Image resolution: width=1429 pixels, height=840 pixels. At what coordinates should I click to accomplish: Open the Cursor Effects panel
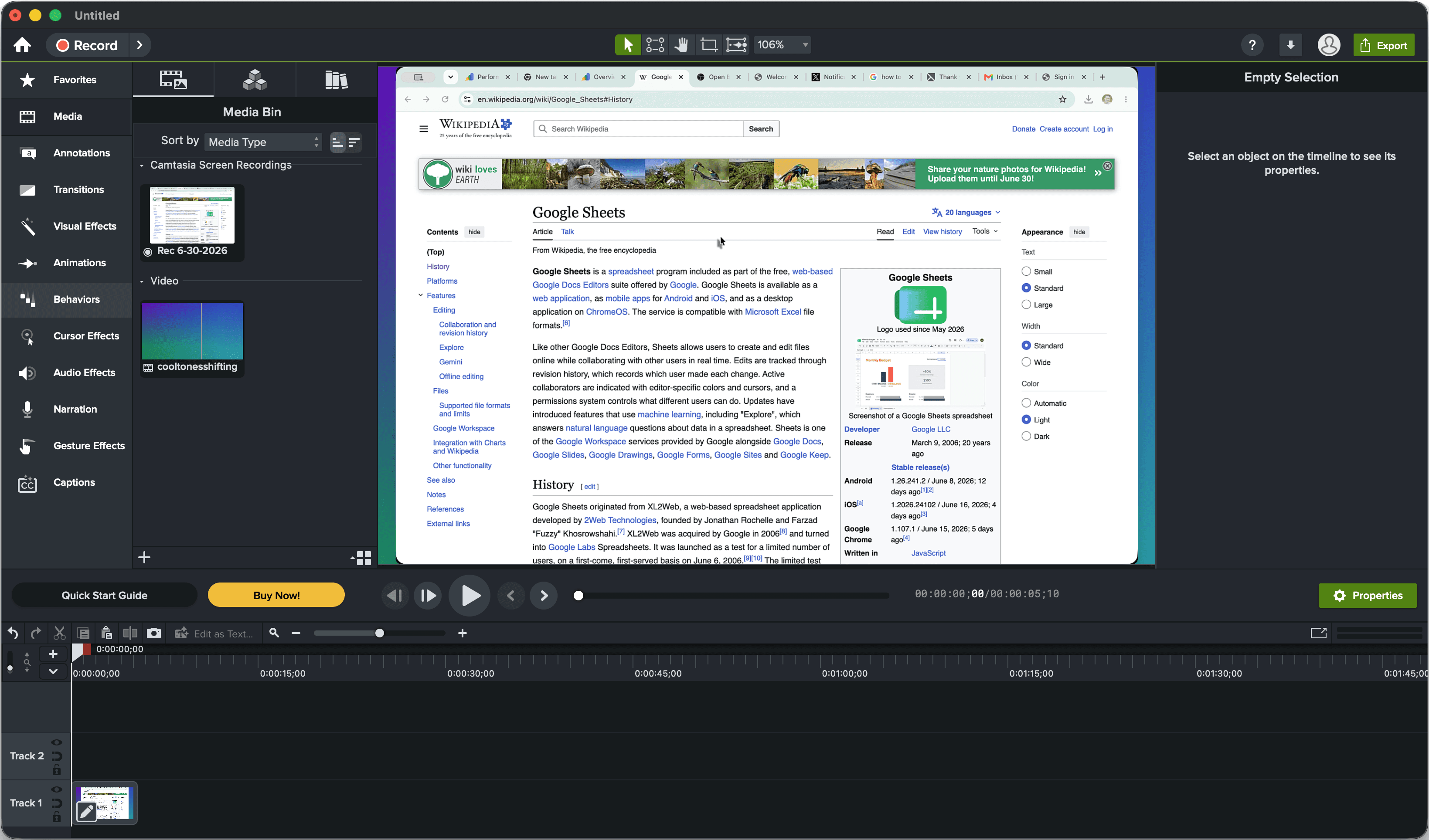67,336
